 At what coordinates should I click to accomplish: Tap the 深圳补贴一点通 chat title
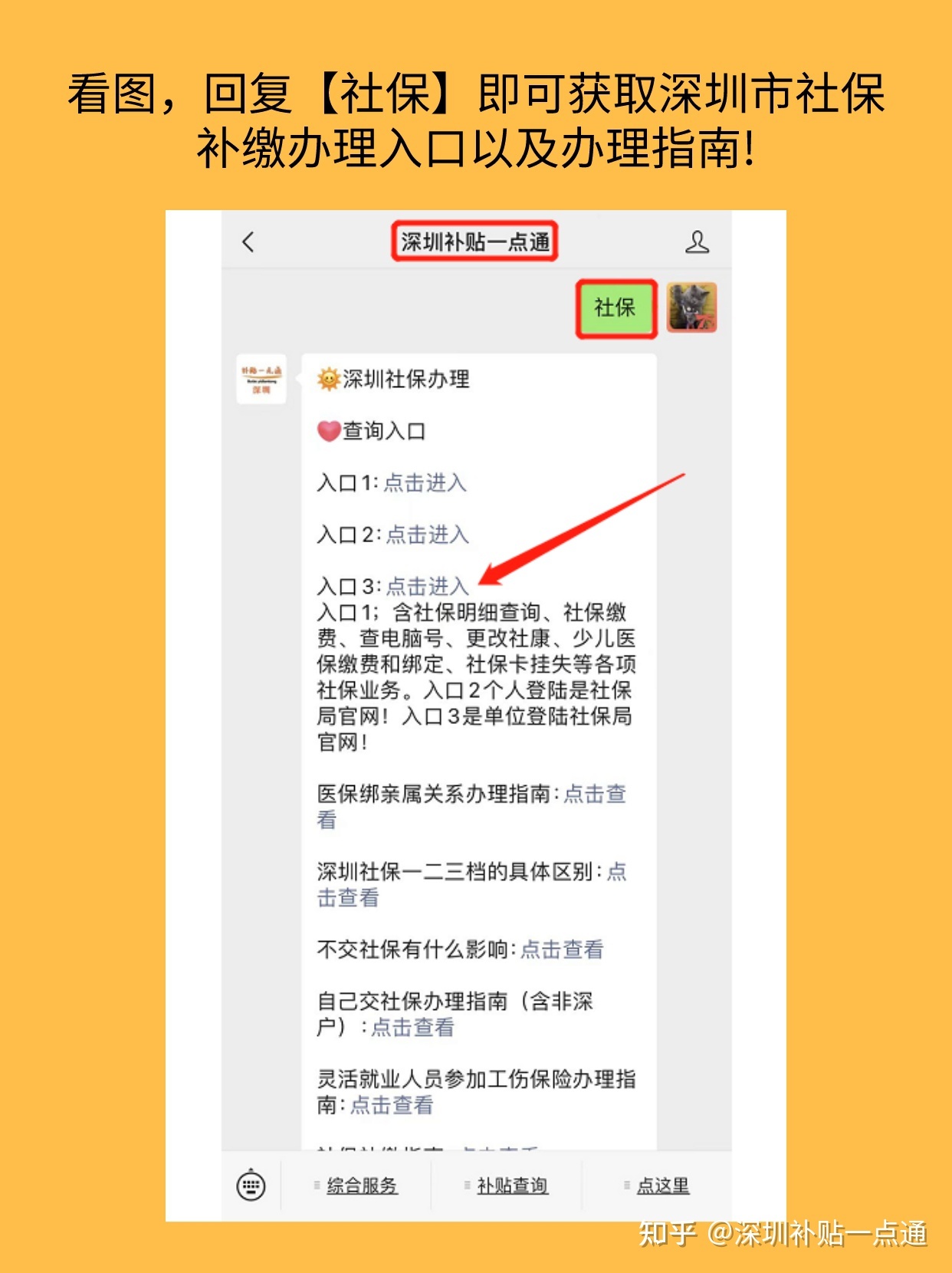[474, 242]
